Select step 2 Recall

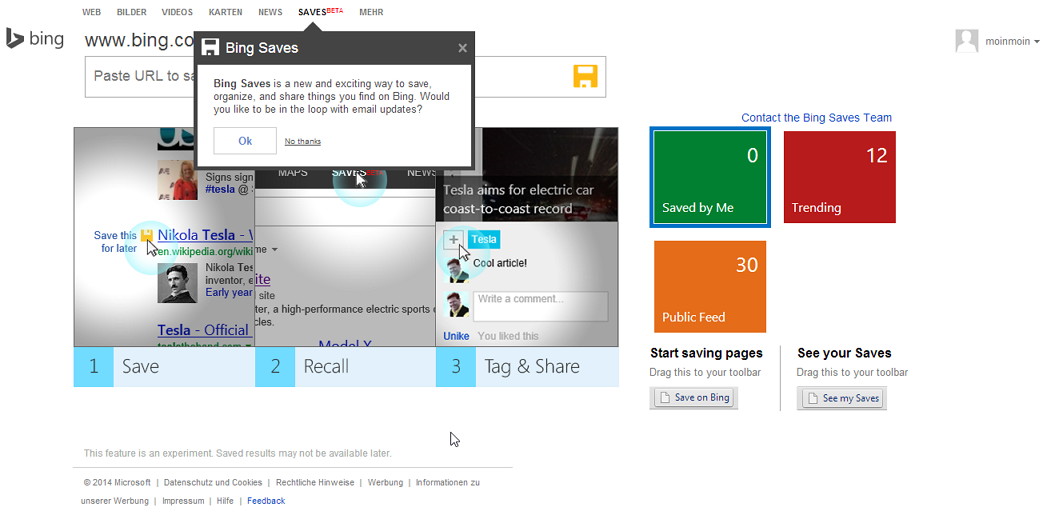pyautogui.click(x=345, y=367)
